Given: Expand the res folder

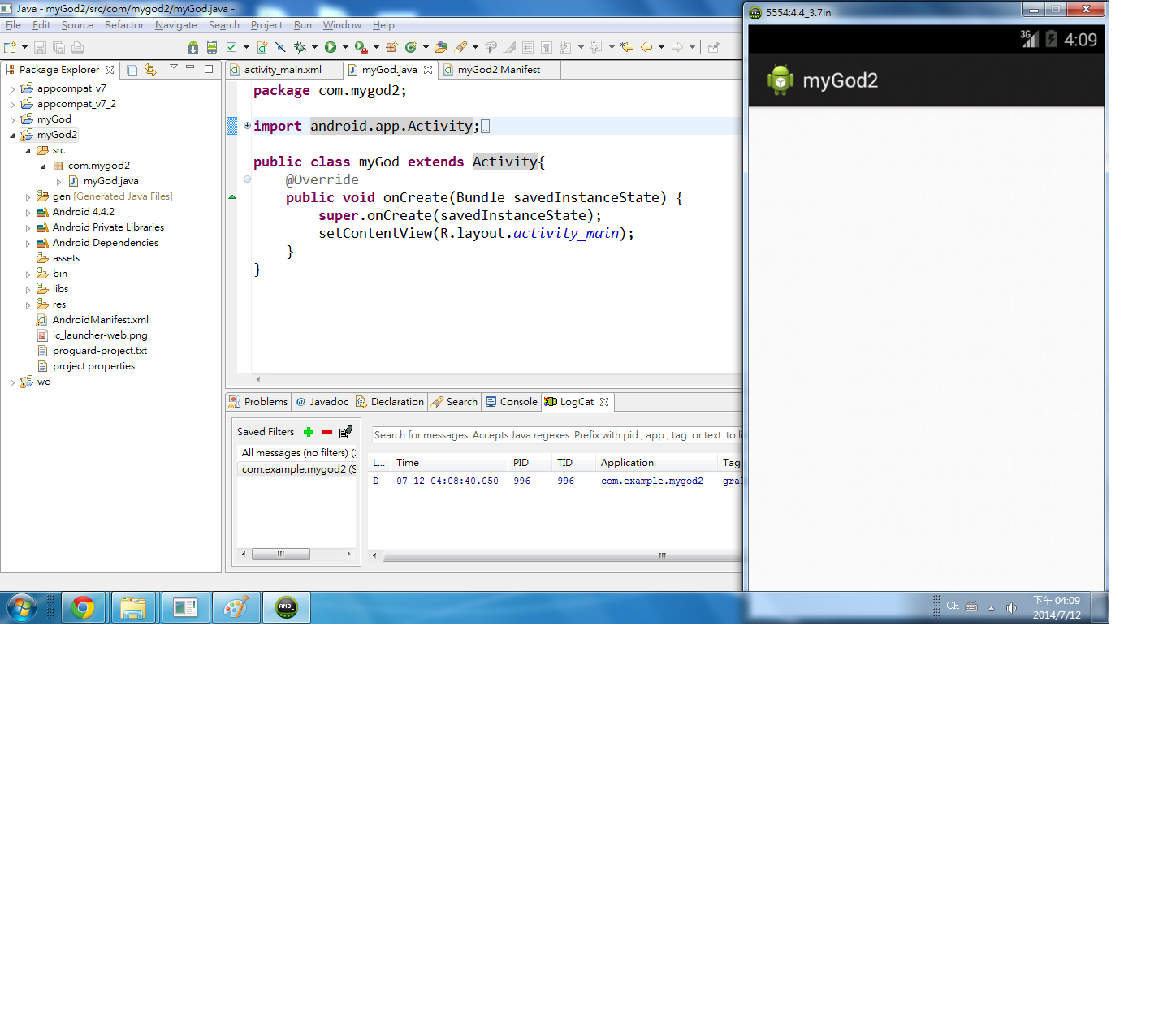Looking at the screenshot, I should [28, 304].
